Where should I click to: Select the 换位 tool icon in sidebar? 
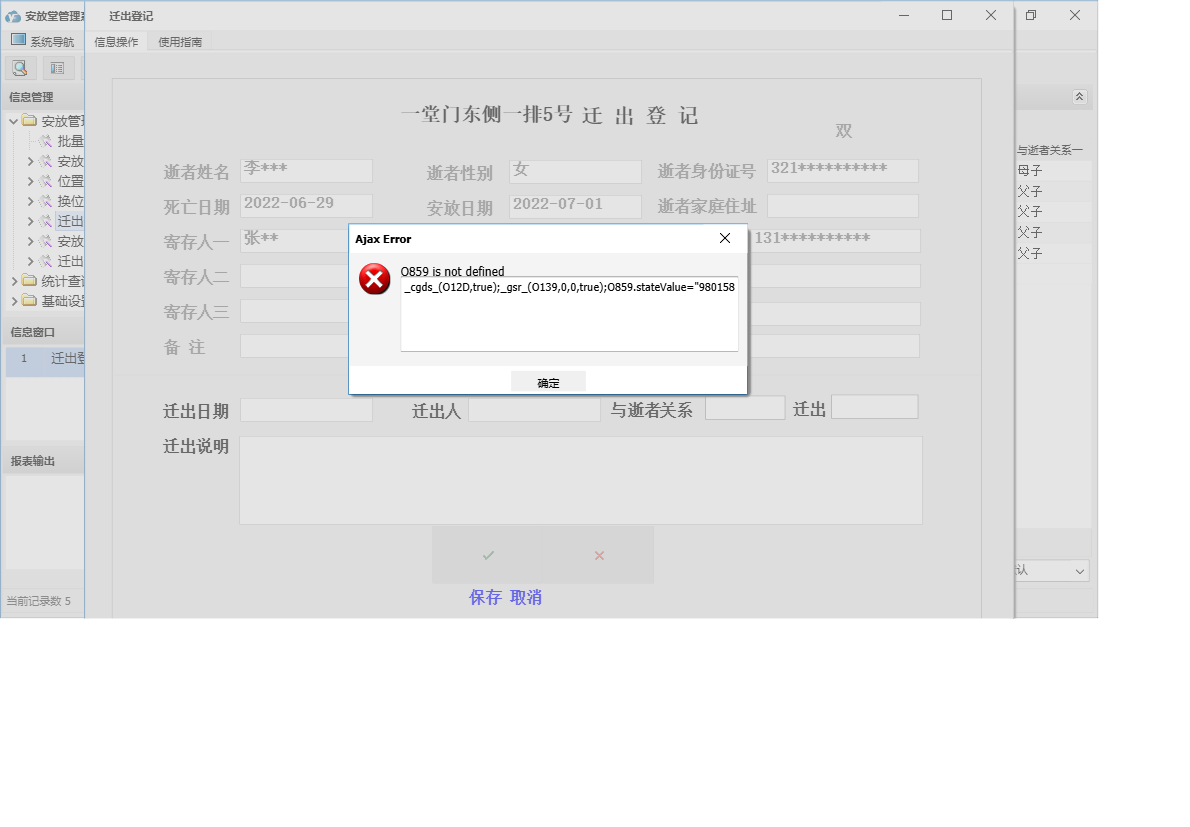point(44,200)
